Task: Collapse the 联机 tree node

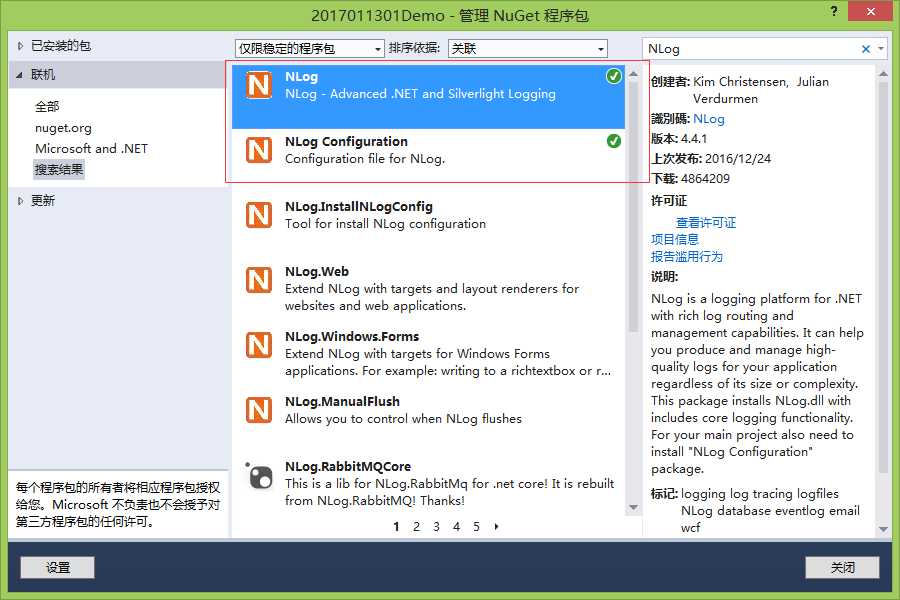Action: (x=20, y=75)
